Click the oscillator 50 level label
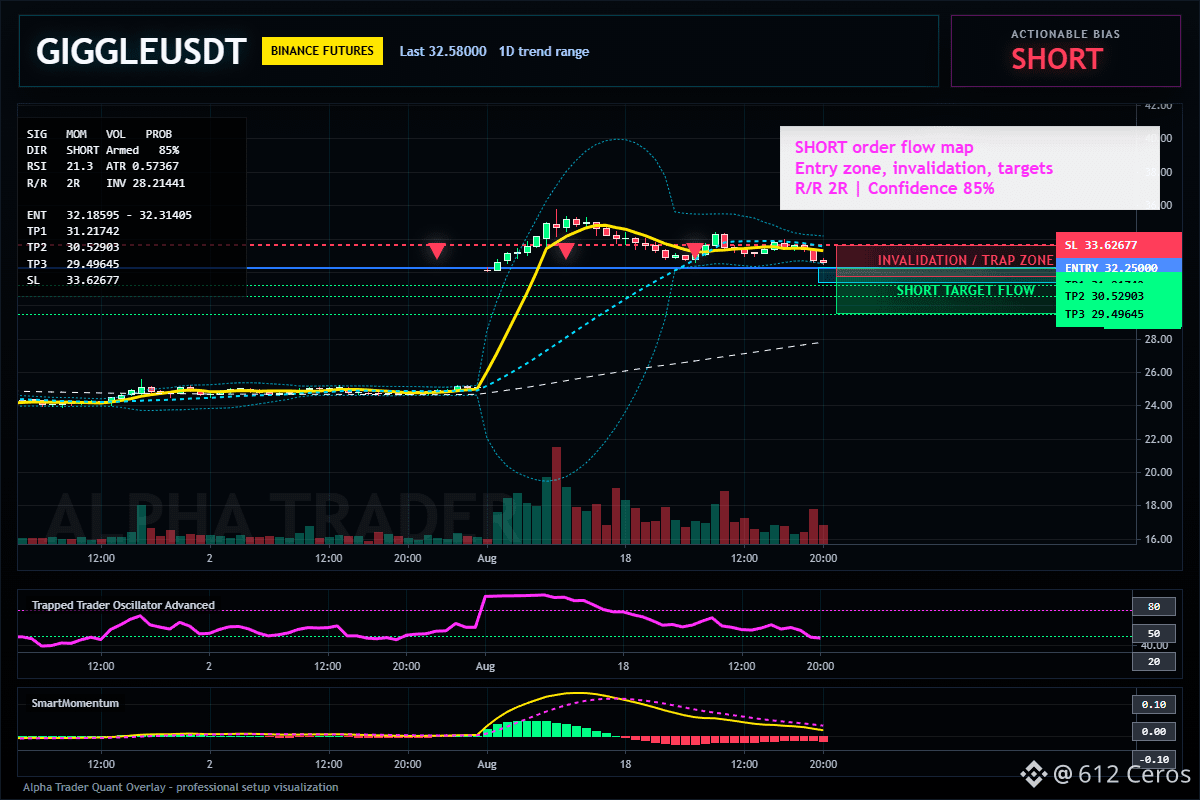Screen dimensions: 1200x800 (x=1153, y=634)
